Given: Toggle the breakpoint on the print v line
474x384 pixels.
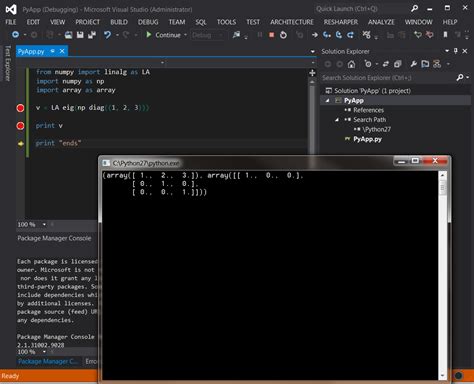Looking at the screenshot, I should click(20, 126).
